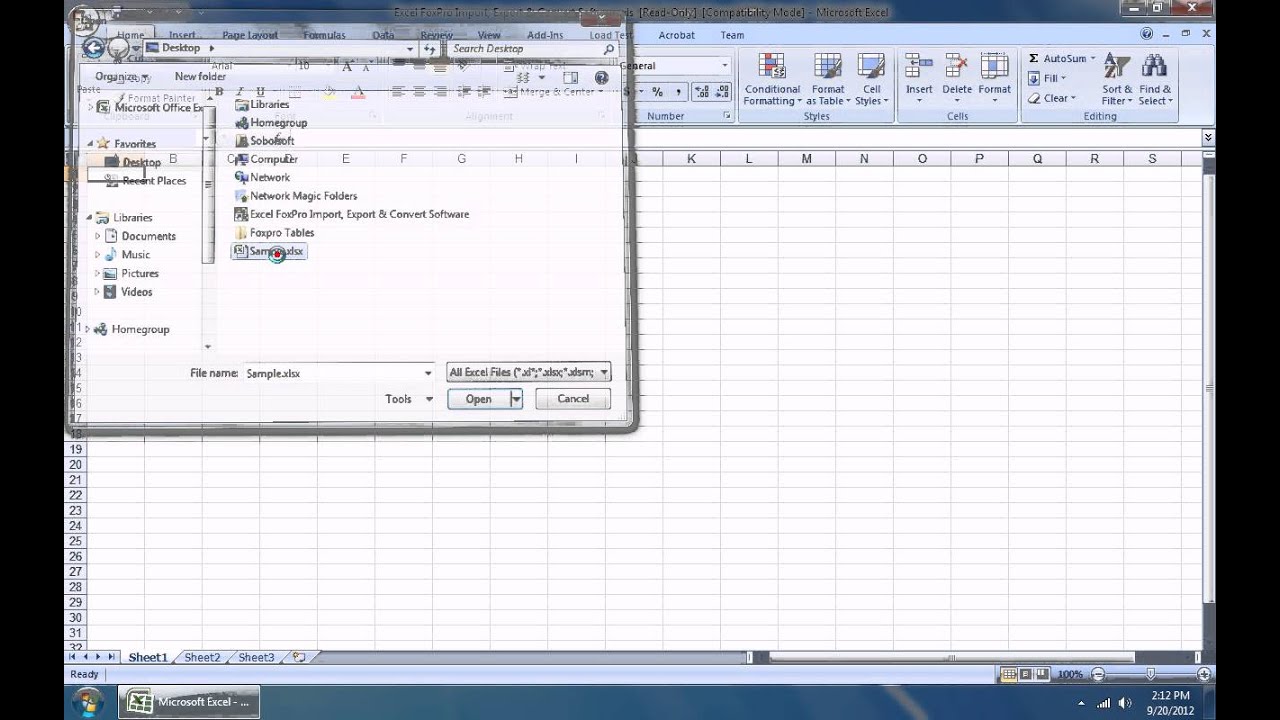Open the Fill options icon
Screen dimensions: 1280x720
pos(1034,78)
